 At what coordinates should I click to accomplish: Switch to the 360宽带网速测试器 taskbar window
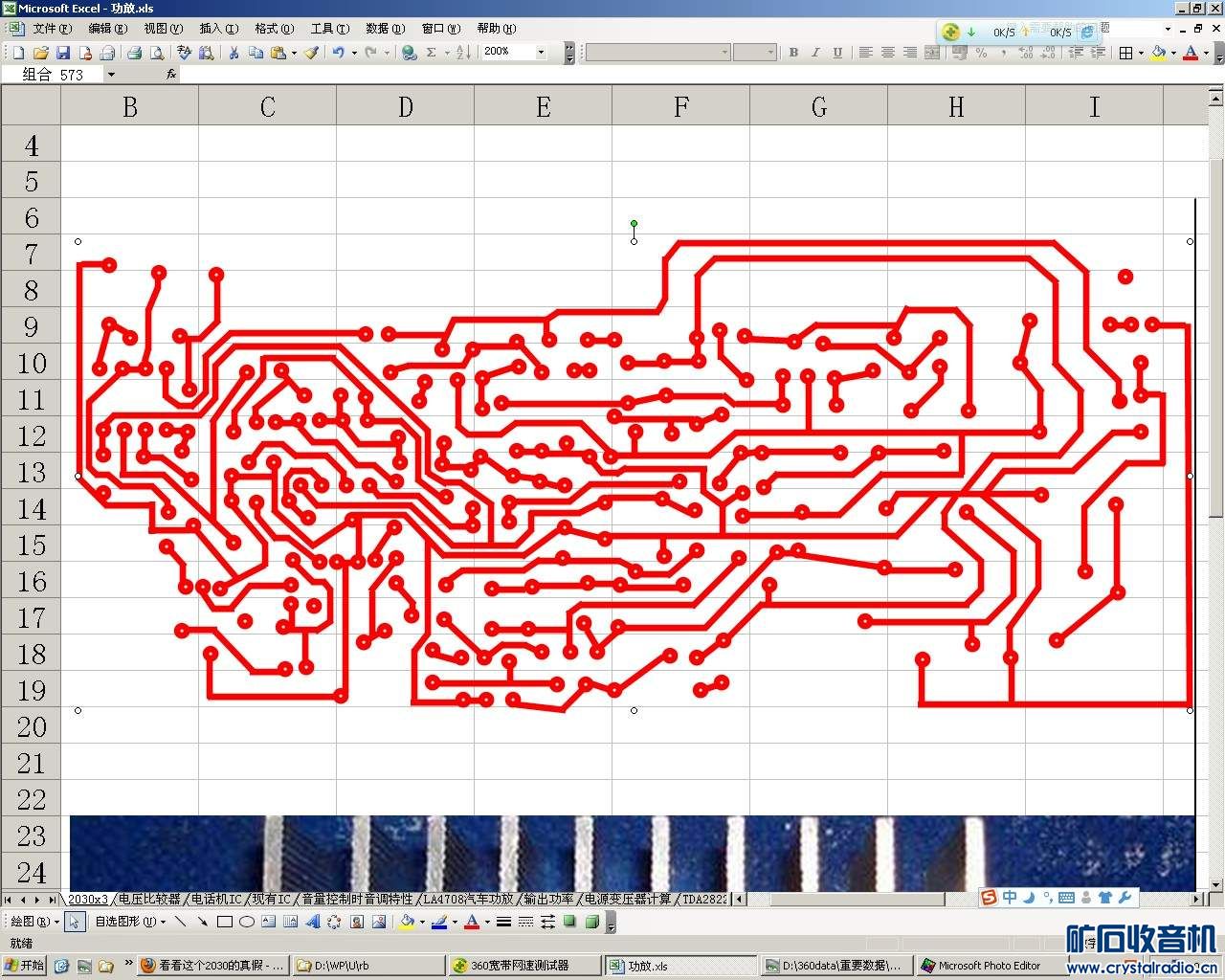tap(523, 966)
